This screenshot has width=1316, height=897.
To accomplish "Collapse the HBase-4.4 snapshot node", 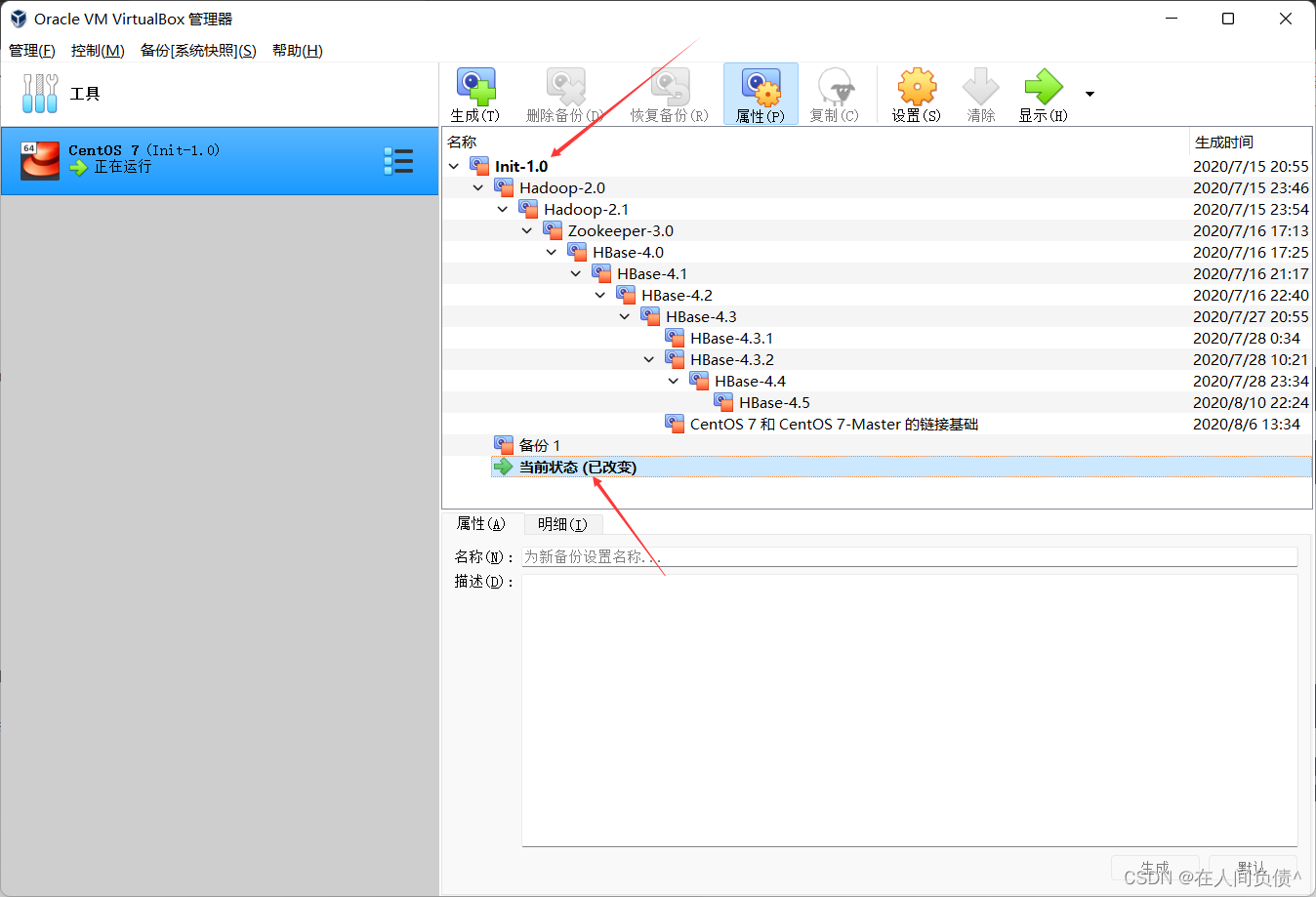I will tap(674, 381).
